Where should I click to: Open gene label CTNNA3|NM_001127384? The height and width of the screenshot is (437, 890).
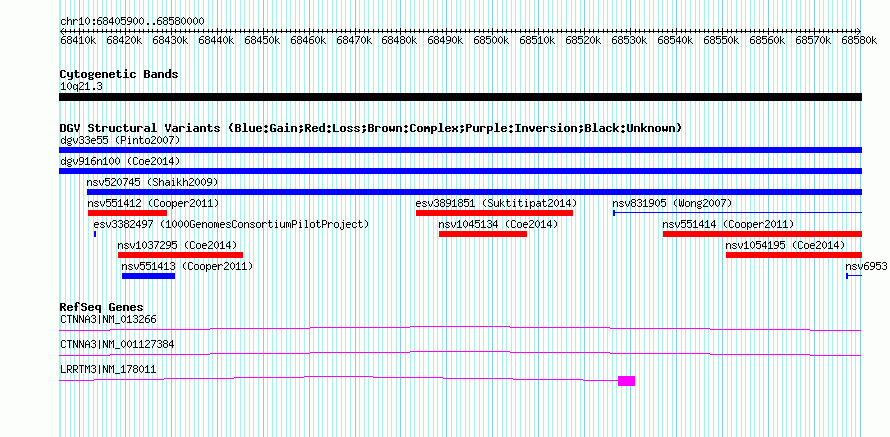117,344
